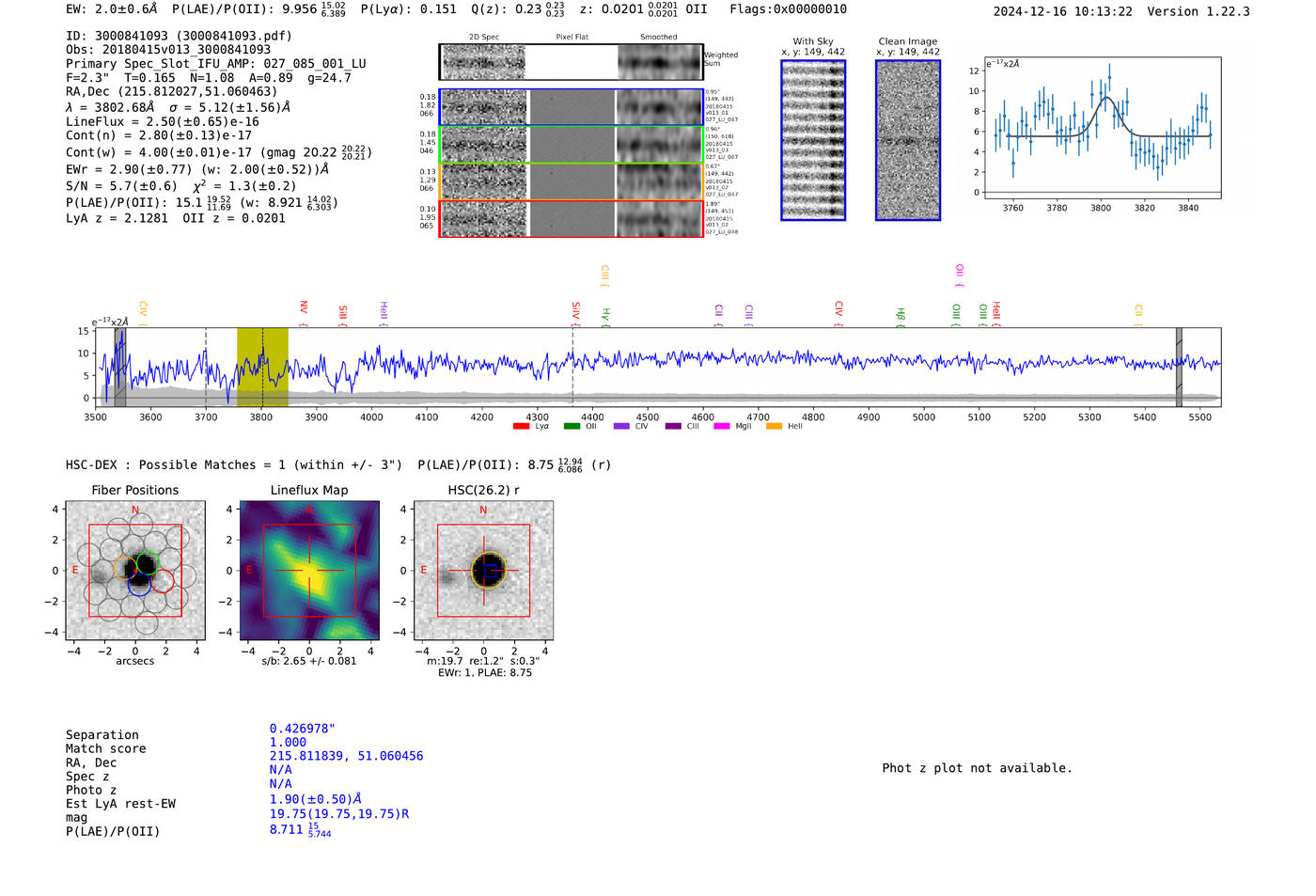Open the With Sky image thumbnail
The height and width of the screenshot is (896, 1316).
click(813, 140)
